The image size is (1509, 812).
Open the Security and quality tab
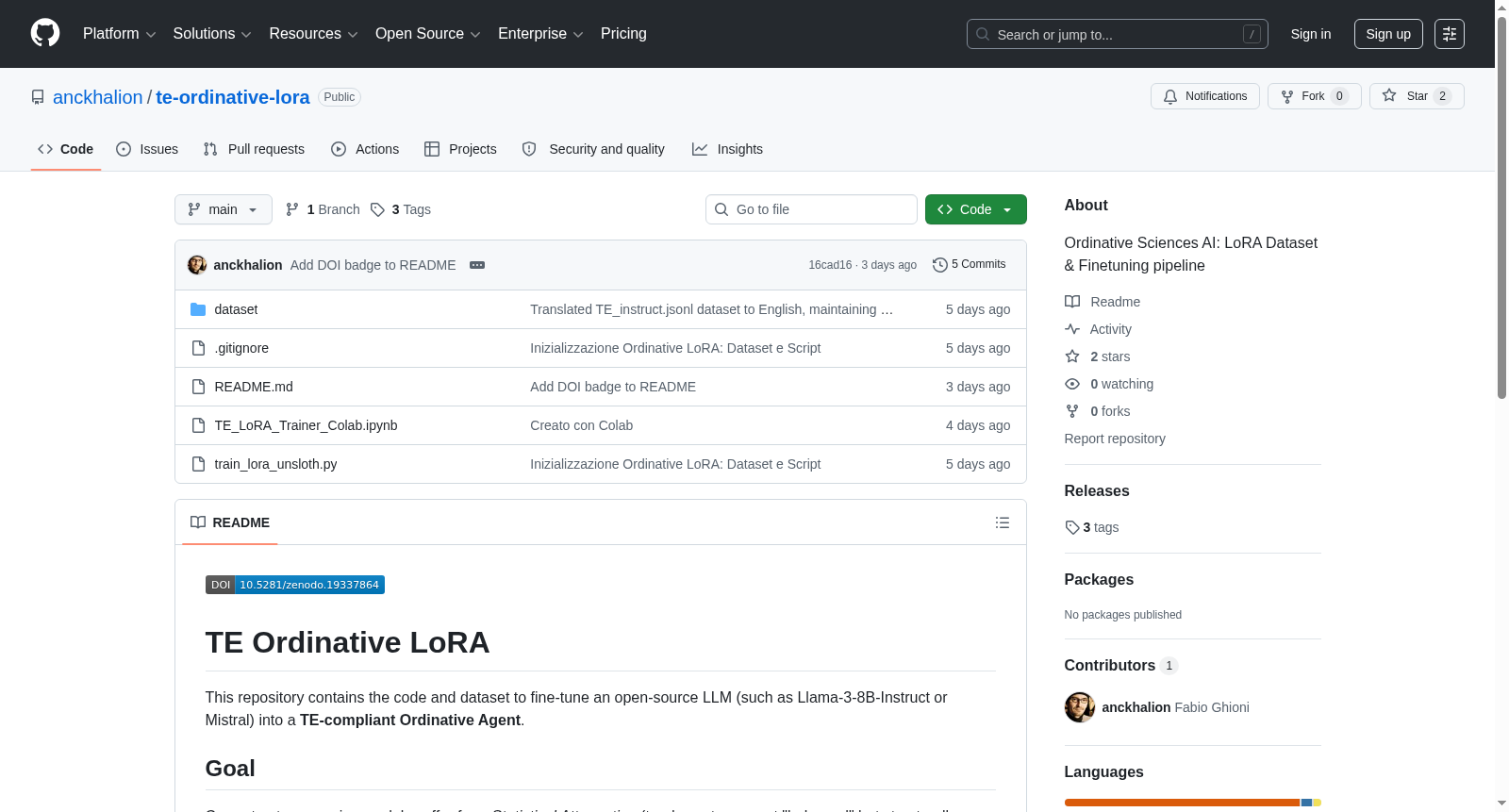click(593, 149)
